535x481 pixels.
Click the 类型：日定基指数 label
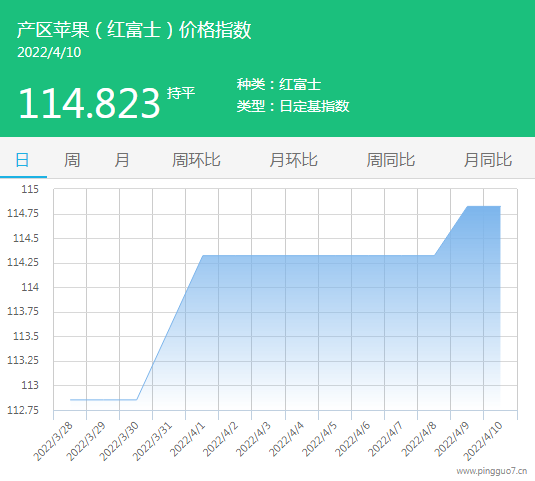coord(293,106)
